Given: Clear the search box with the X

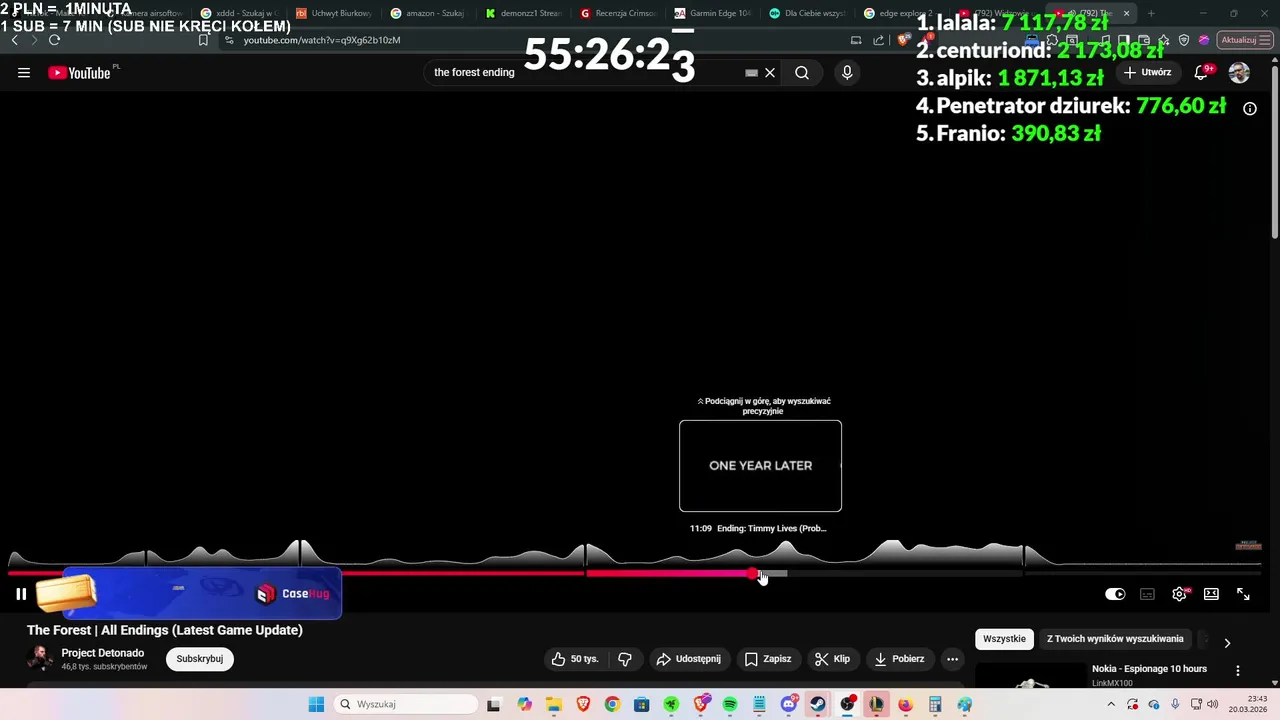Looking at the screenshot, I should click(x=770, y=73).
